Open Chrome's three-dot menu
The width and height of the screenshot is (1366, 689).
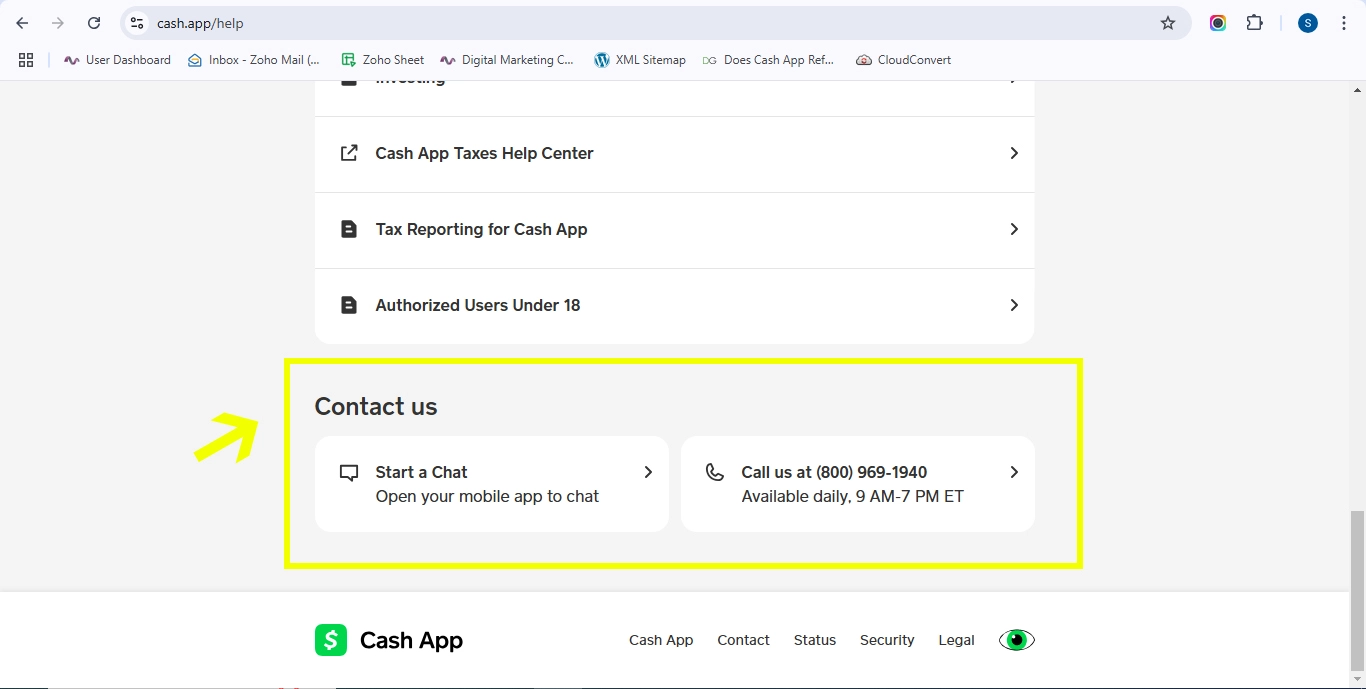1344,23
